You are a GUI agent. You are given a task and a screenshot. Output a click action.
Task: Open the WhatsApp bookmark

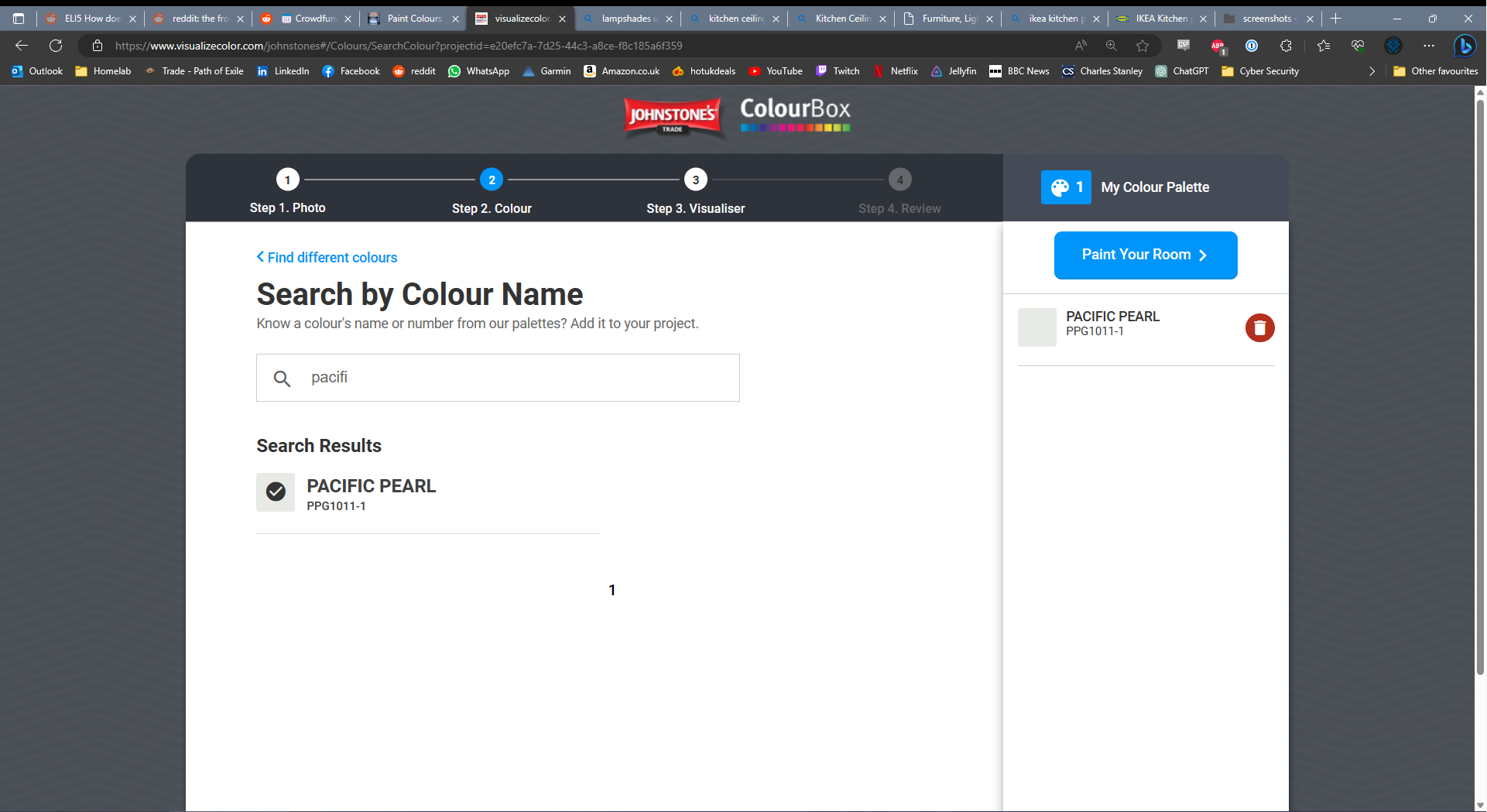pos(479,71)
